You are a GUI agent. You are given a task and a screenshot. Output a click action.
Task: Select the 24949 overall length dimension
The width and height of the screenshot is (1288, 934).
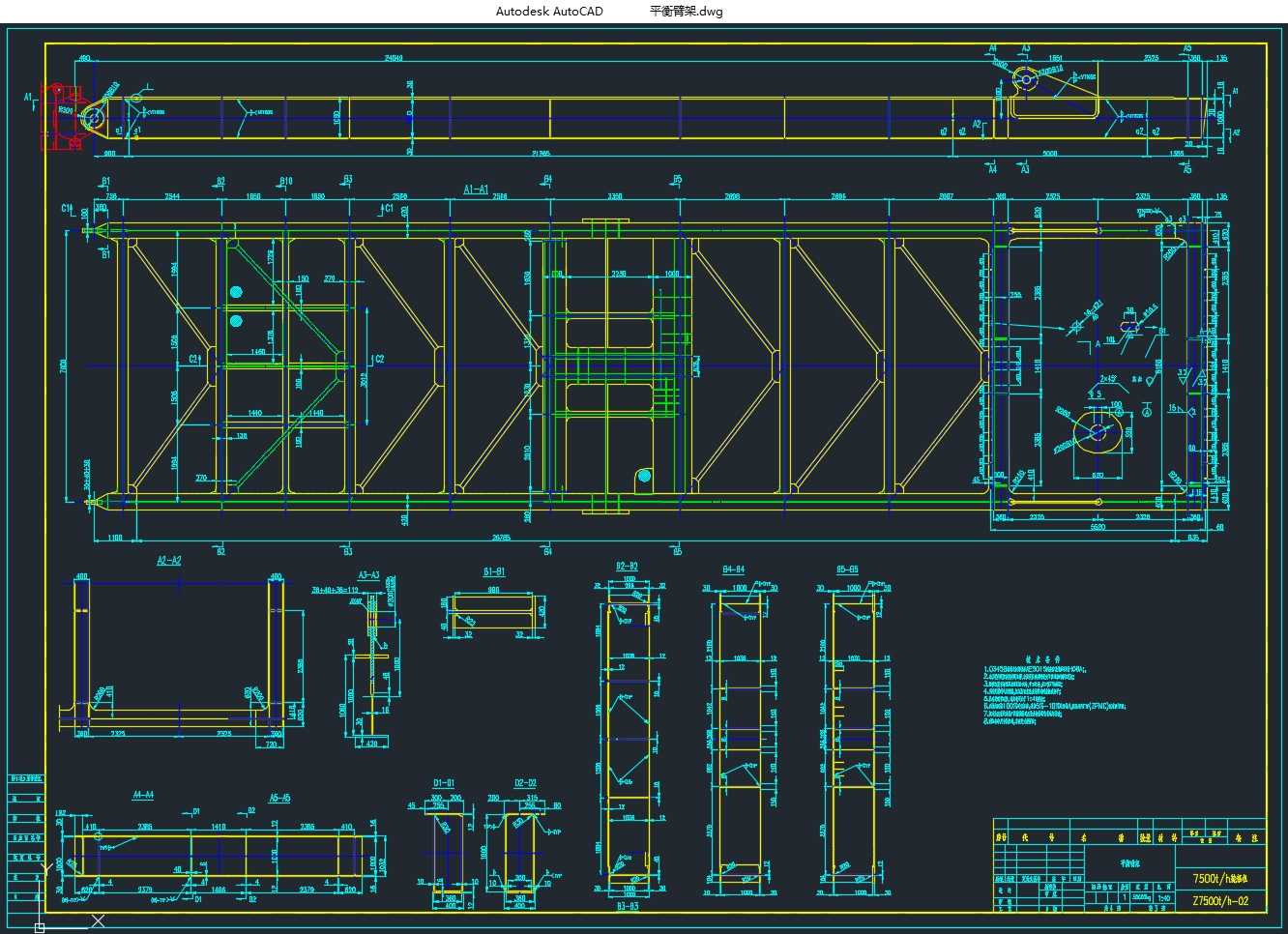coord(394,58)
